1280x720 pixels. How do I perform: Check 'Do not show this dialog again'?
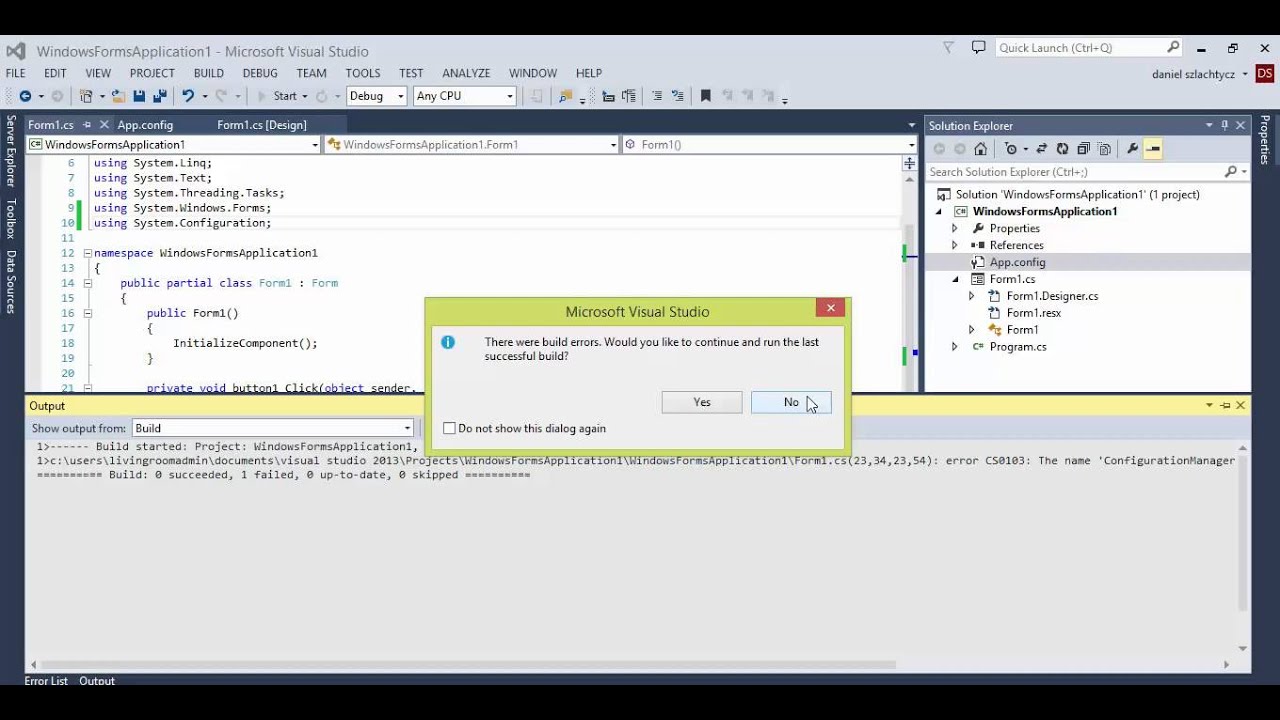pyautogui.click(x=450, y=428)
